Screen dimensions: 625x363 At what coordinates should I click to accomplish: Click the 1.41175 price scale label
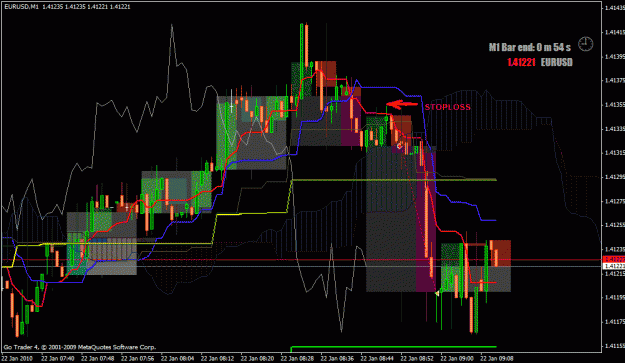(x=615, y=322)
